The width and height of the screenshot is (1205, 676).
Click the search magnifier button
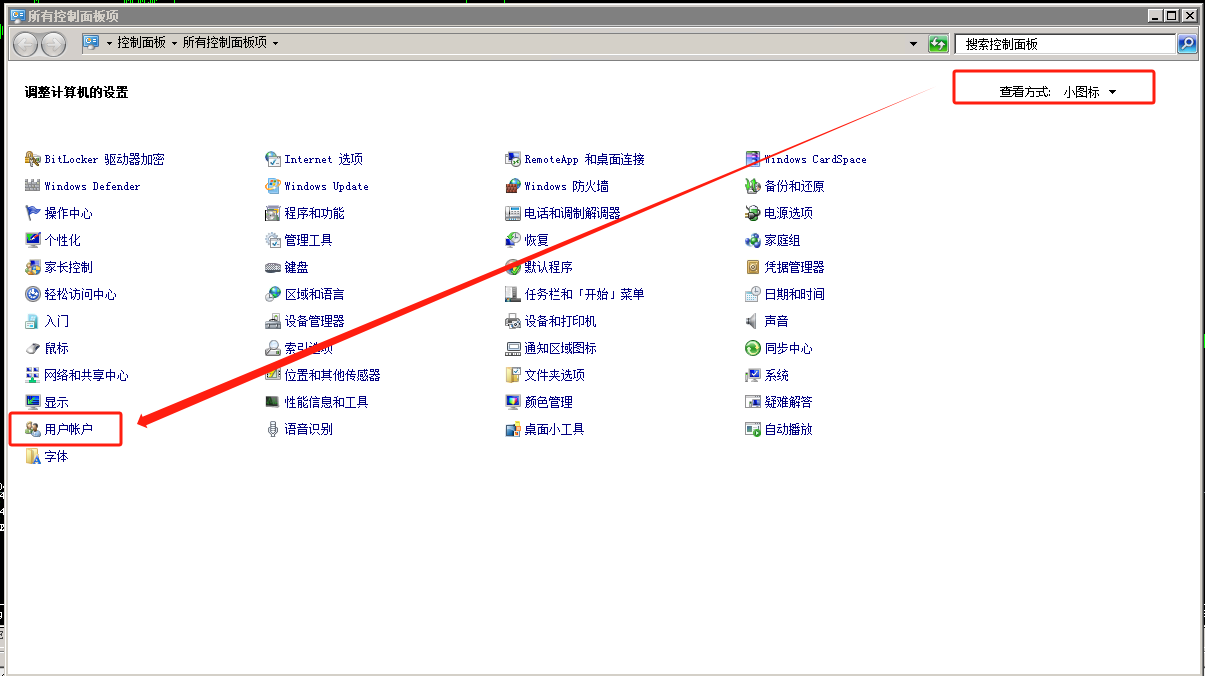1186,44
